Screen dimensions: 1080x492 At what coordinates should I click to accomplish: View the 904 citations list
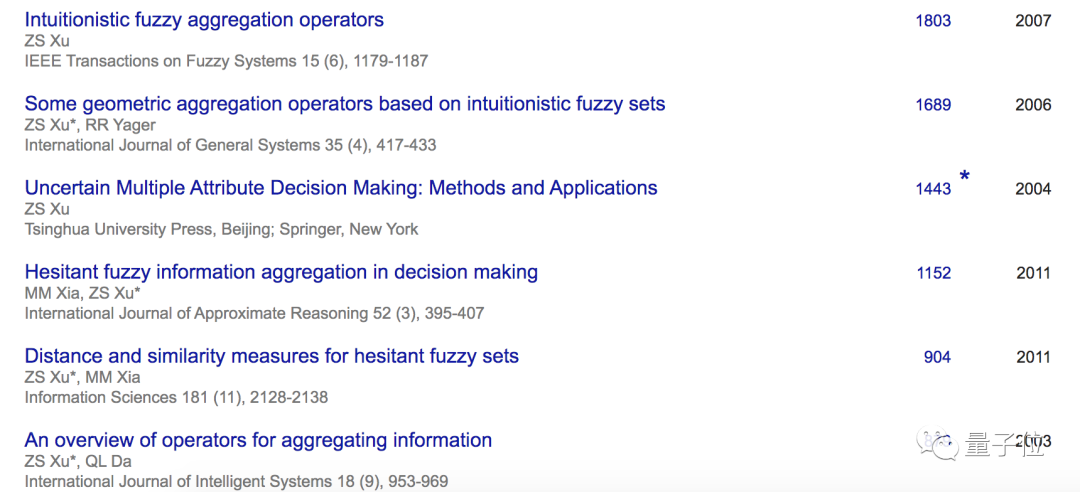point(937,356)
